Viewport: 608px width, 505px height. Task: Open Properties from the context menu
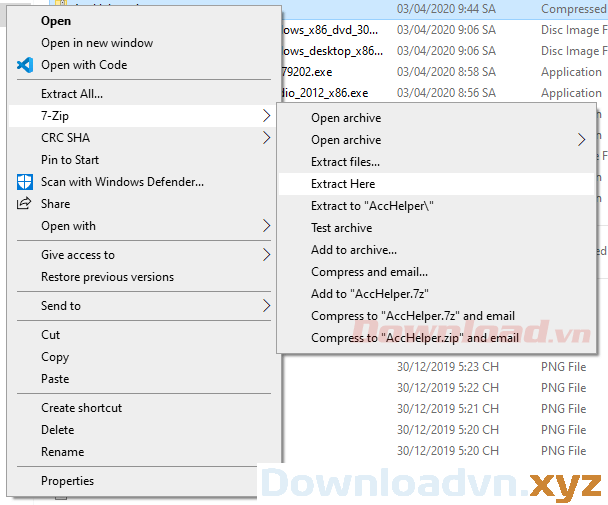(x=67, y=481)
